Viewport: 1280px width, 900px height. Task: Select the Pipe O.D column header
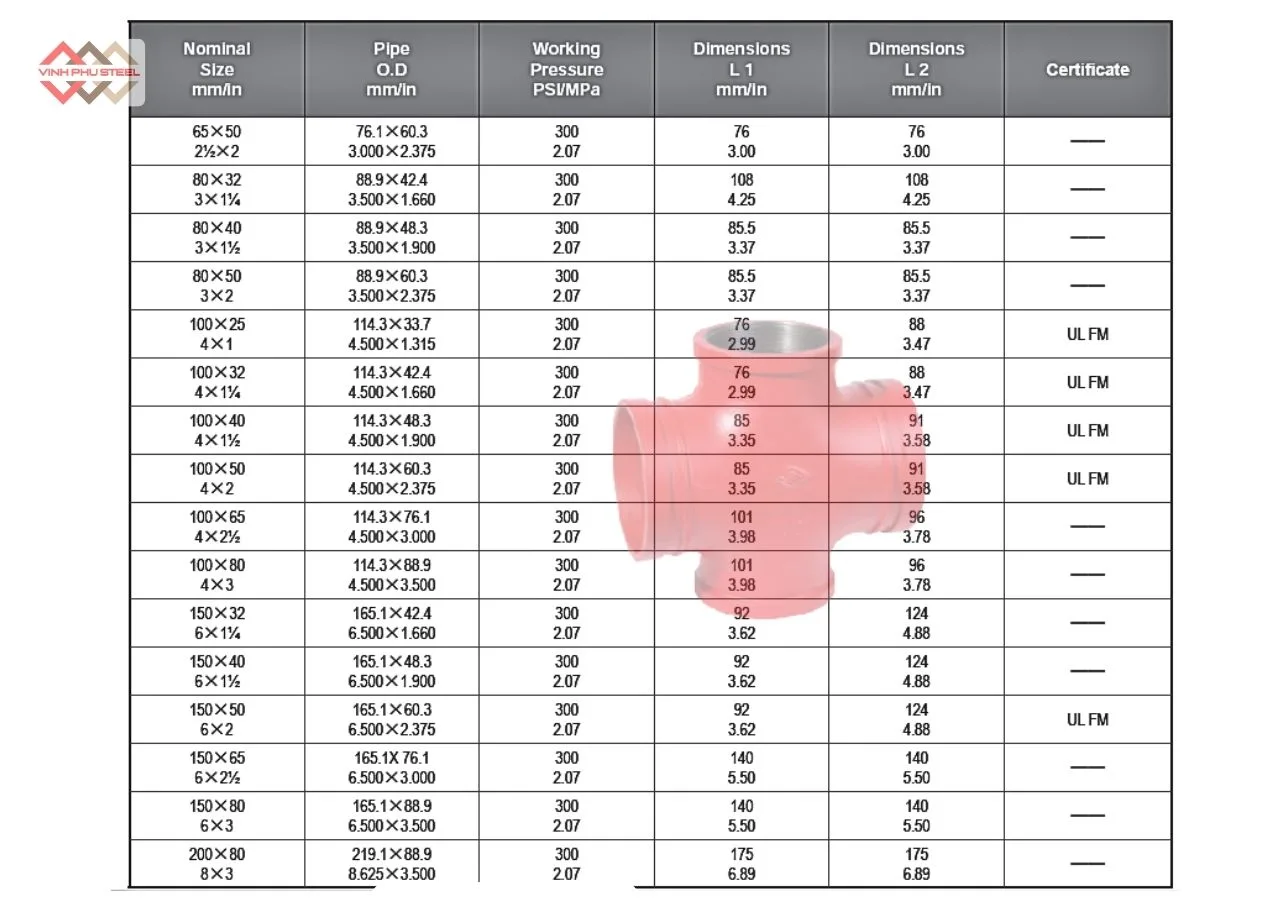(391, 69)
